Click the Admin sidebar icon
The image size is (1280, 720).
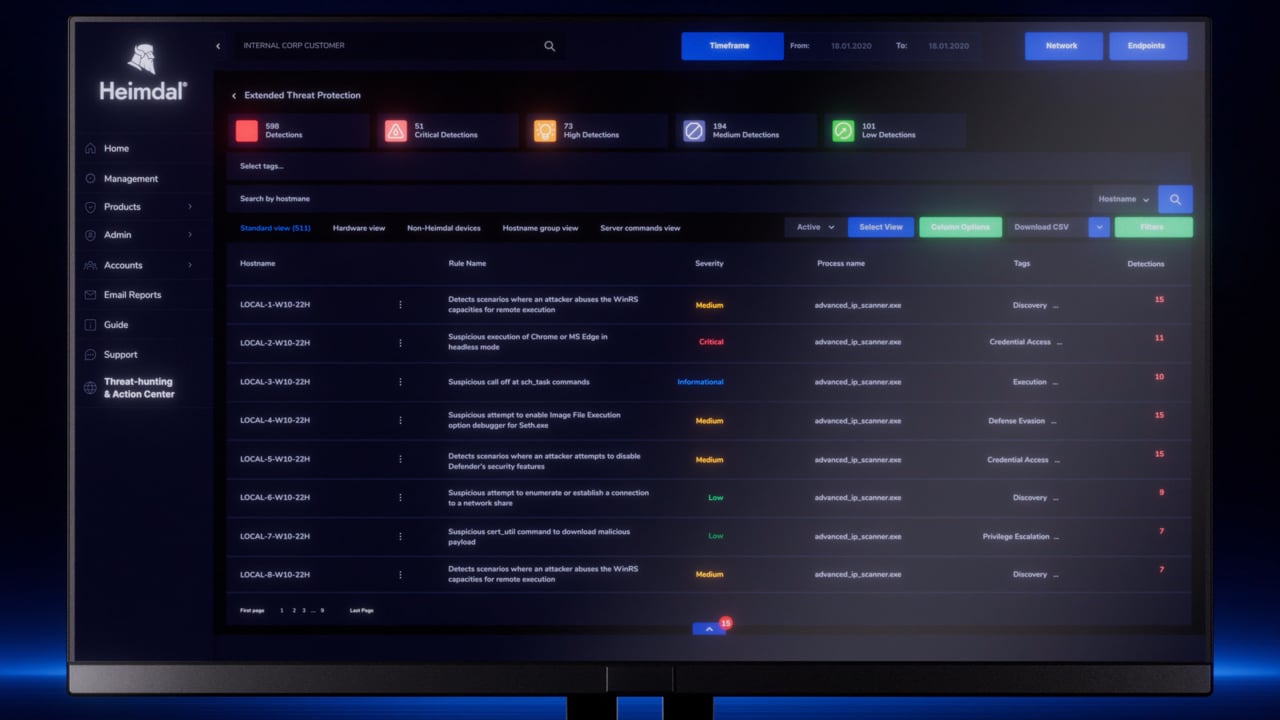[90, 235]
